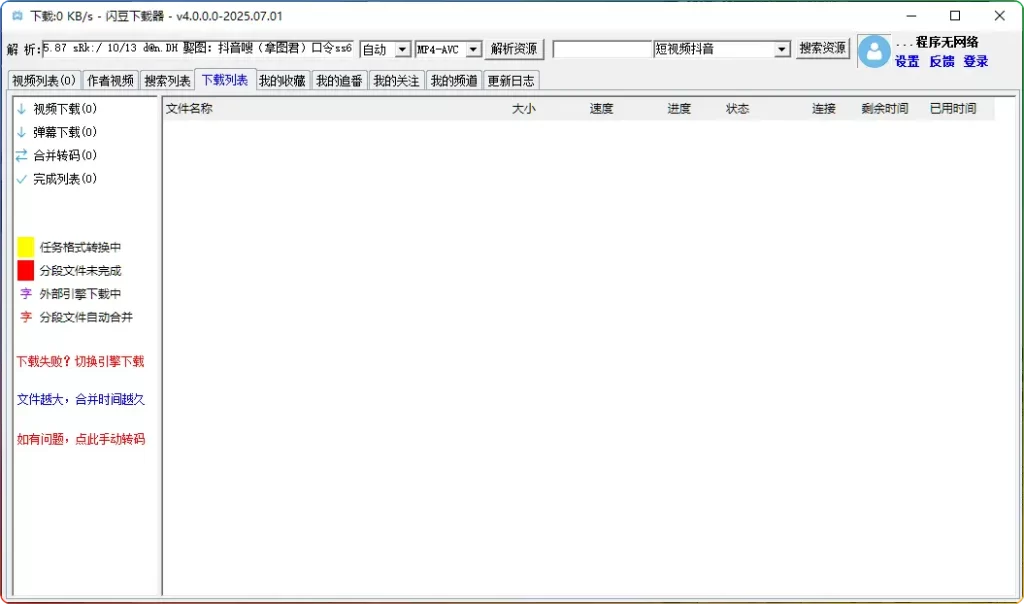This screenshot has width=1024, height=604.
Task: Click 分段文件自动合并 legend text
Action: [86, 317]
